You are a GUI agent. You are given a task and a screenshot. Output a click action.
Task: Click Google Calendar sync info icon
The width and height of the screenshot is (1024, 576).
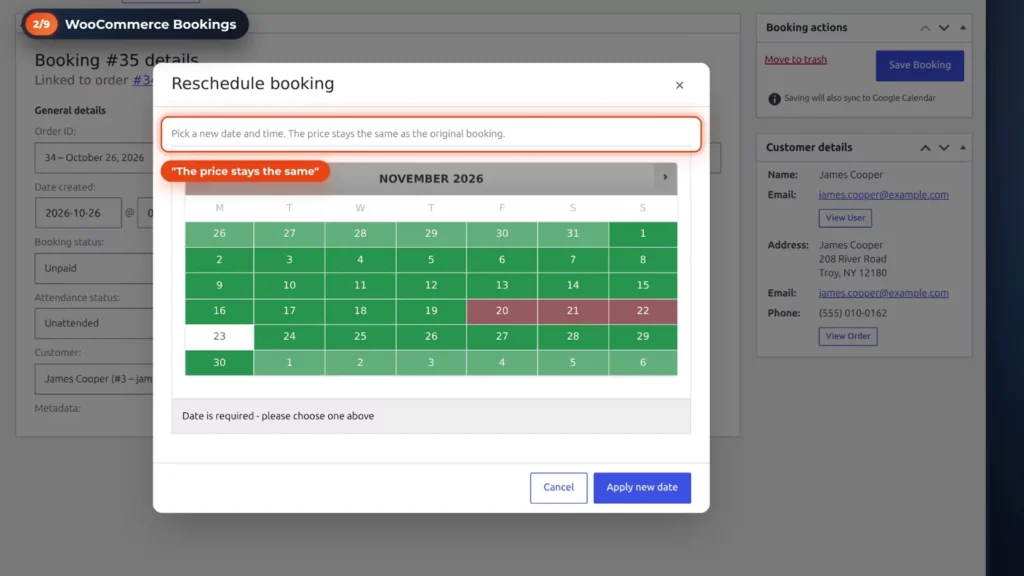pos(774,99)
